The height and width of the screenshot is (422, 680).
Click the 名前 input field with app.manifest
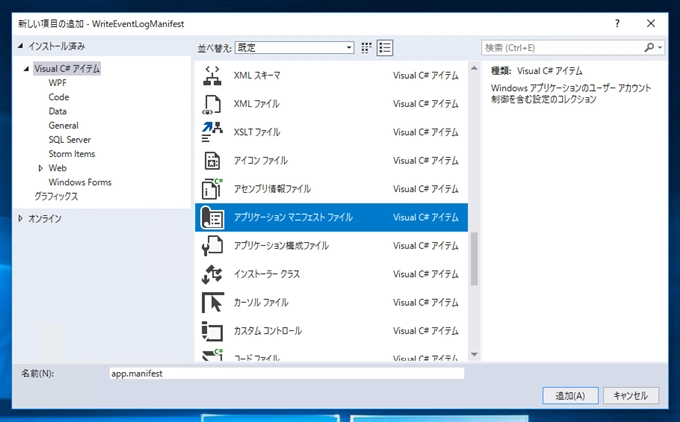287,373
